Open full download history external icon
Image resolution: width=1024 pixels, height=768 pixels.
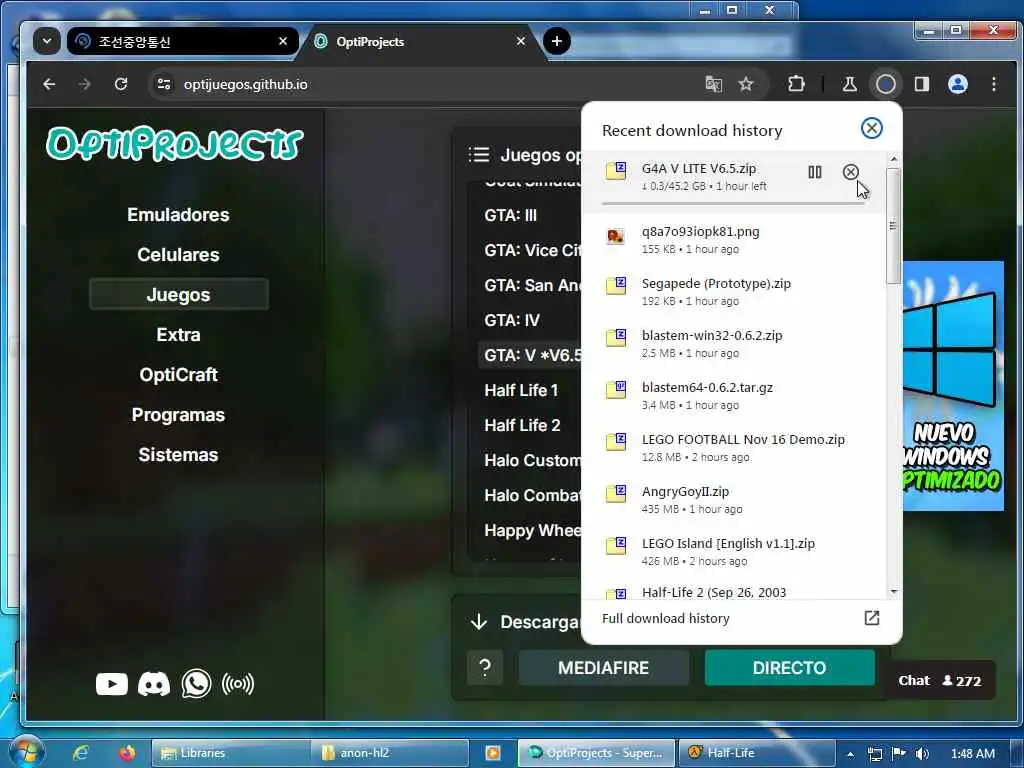click(x=871, y=618)
